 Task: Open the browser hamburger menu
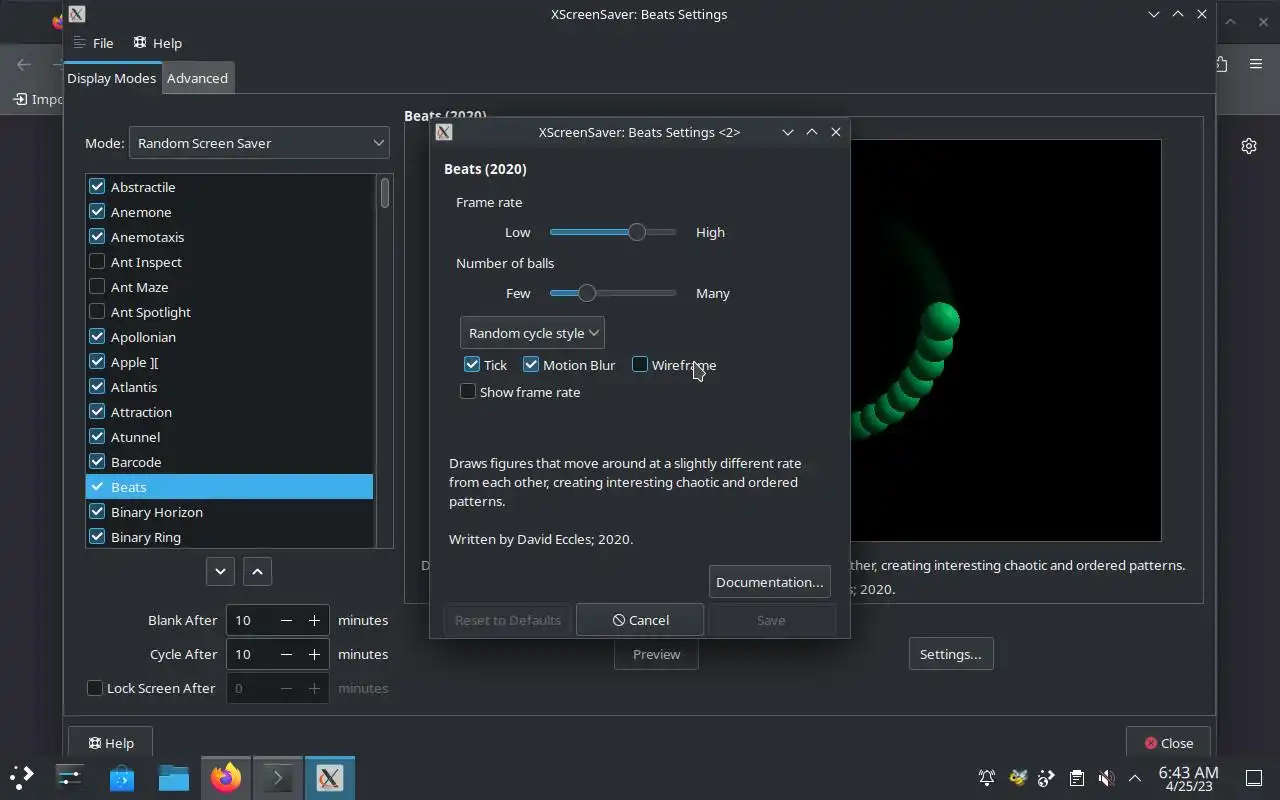[x=1256, y=64]
